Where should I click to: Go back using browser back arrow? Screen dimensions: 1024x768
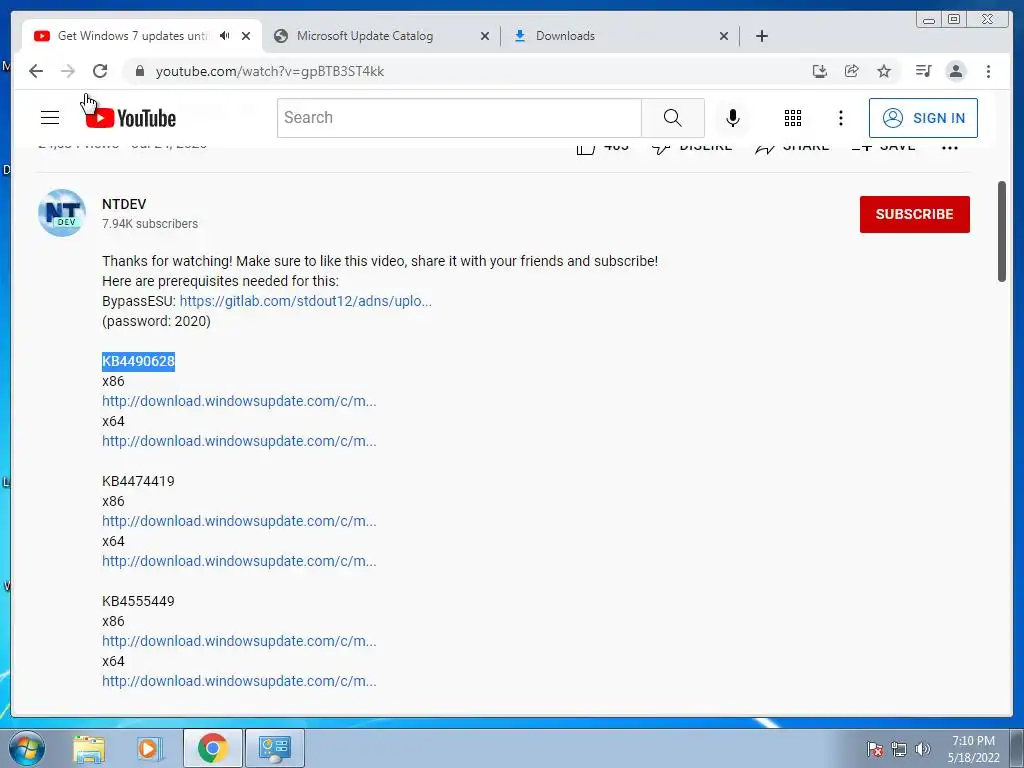pyautogui.click(x=36, y=71)
